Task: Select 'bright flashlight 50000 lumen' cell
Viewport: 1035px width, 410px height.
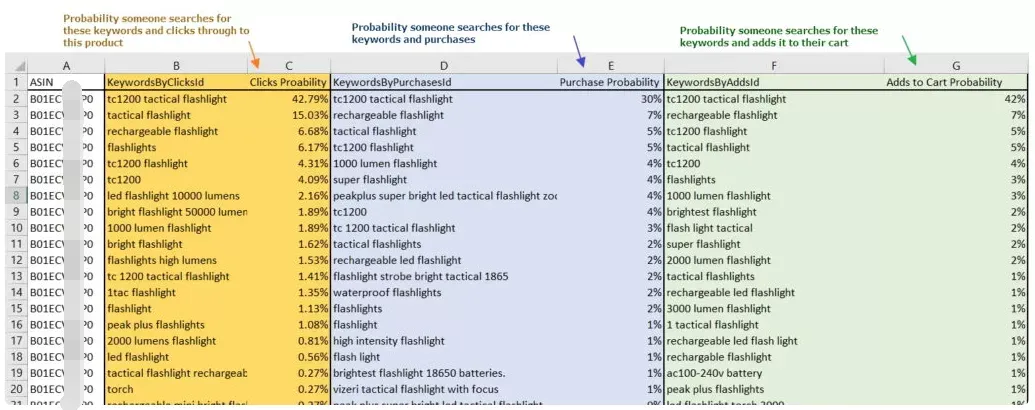Action: (x=176, y=212)
